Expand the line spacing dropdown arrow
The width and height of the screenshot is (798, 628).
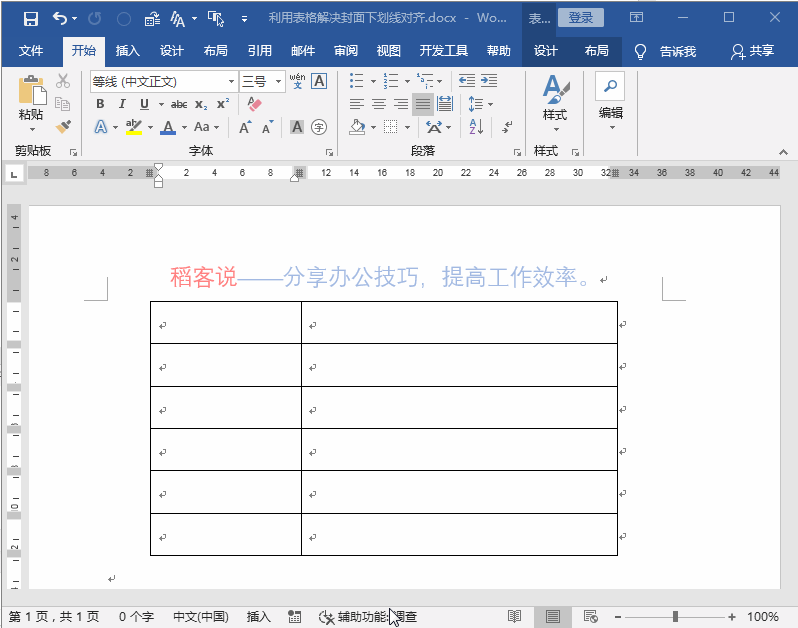click(x=491, y=104)
